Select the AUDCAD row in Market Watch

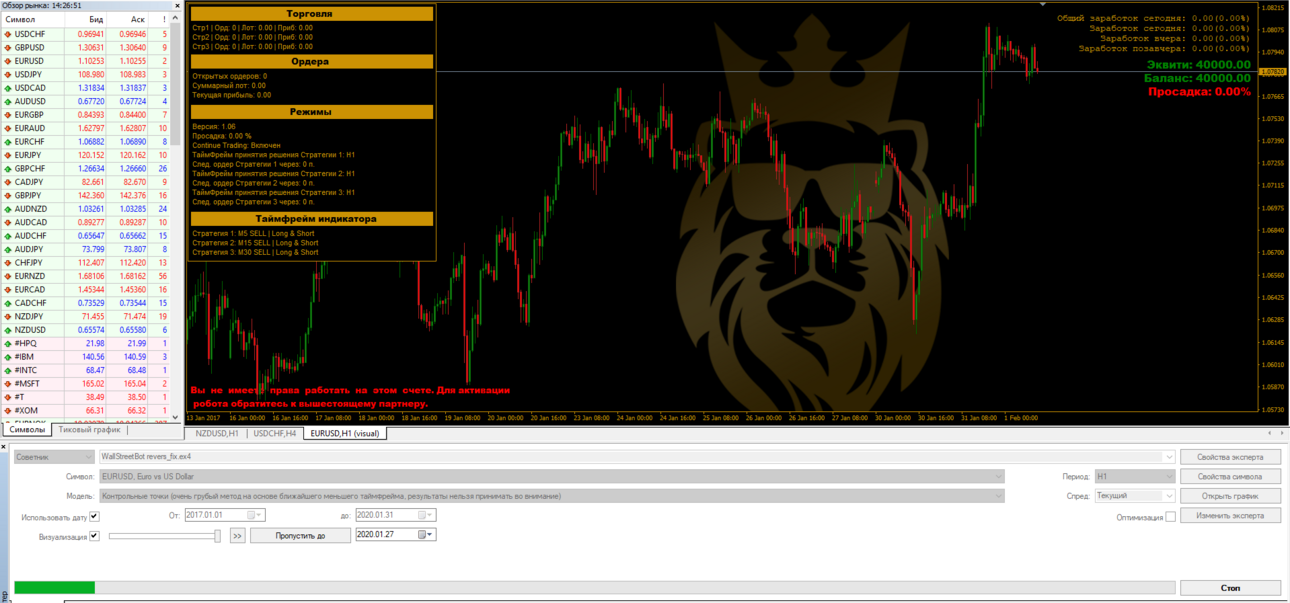point(86,222)
